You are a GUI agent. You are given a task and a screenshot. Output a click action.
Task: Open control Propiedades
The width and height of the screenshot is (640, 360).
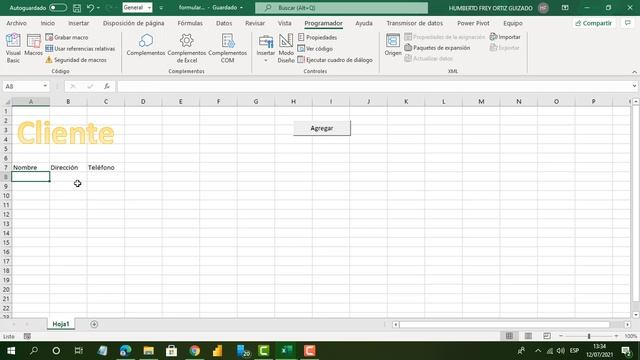click(318, 37)
